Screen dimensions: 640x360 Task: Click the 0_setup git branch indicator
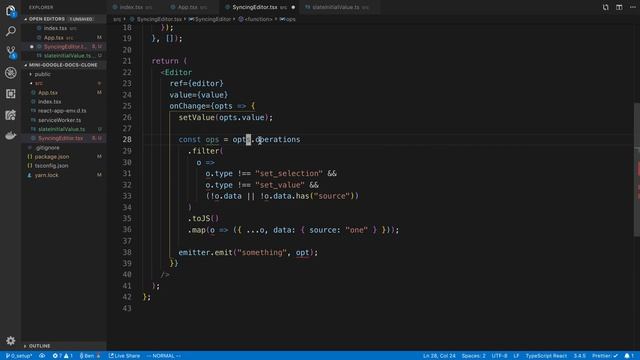click(x=19, y=356)
